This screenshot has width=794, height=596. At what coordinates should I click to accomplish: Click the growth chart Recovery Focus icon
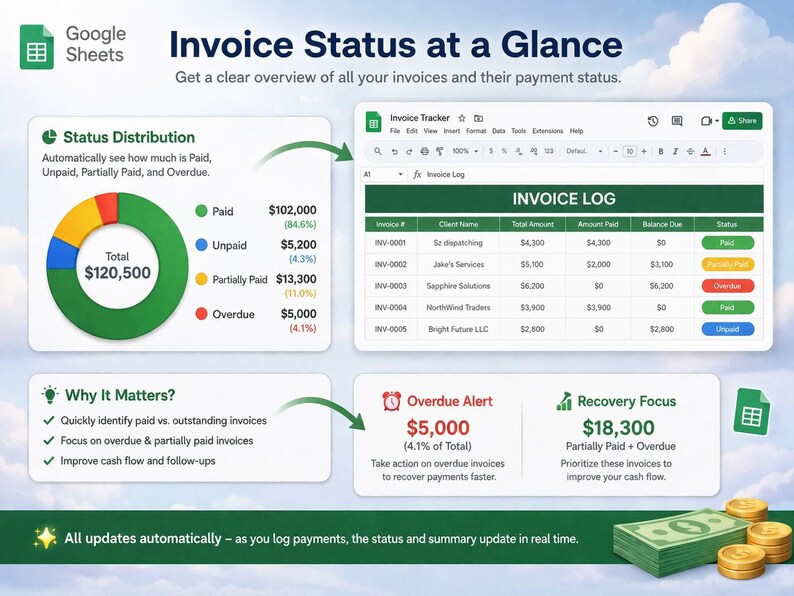[564, 401]
